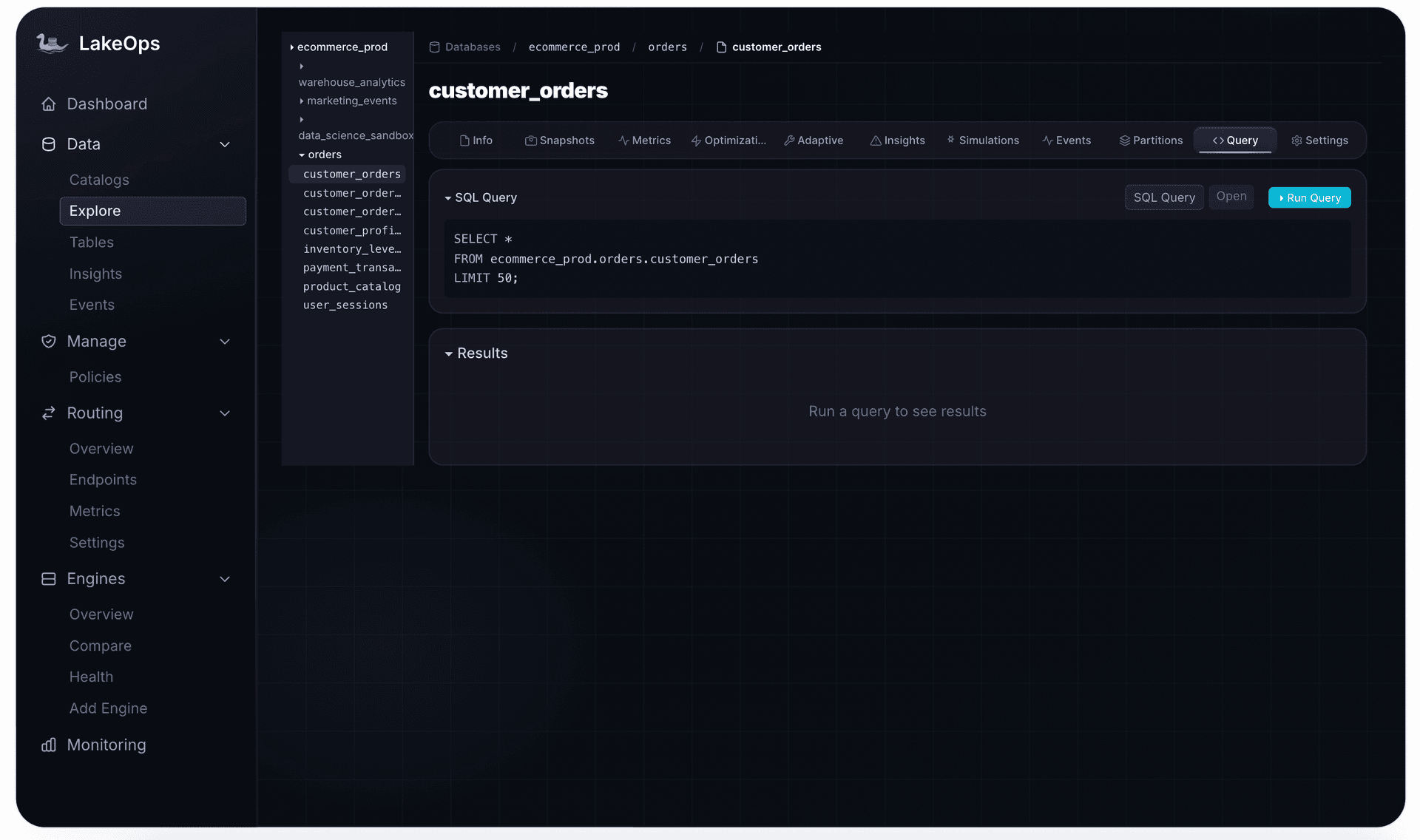This screenshot has width=1420, height=840.
Task: Click the Settings gear icon in tab bar
Action: pos(1296,140)
